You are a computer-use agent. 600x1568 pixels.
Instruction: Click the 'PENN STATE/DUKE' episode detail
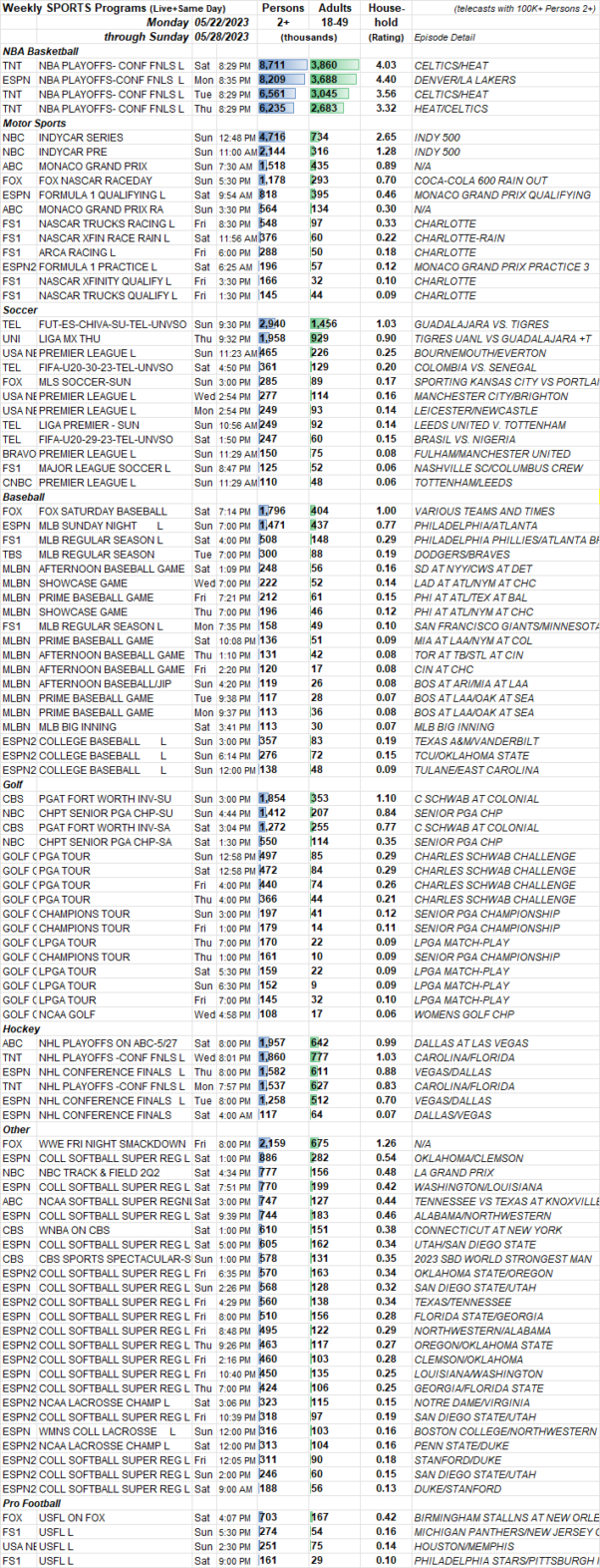pos(457,1446)
